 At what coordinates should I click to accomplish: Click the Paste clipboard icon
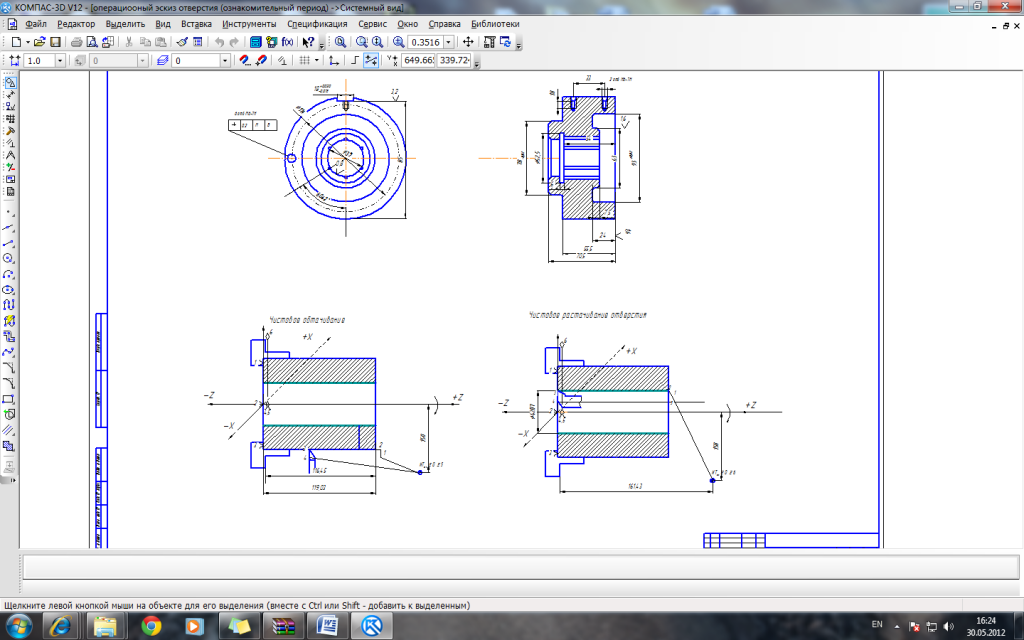pyautogui.click(x=160, y=42)
